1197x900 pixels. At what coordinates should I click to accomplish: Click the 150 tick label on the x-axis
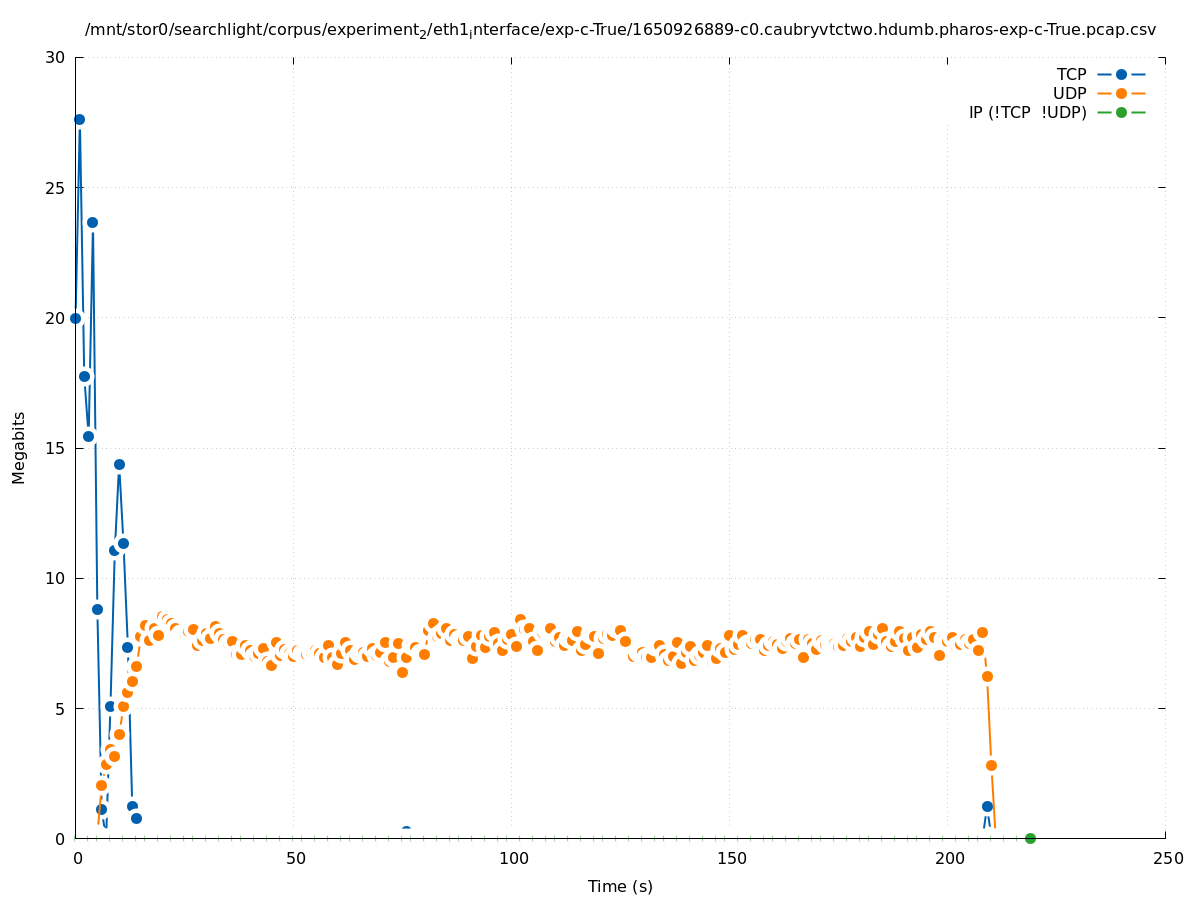coord(731,859)
